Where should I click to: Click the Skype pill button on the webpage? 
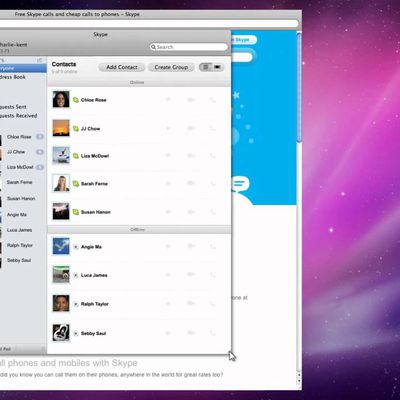(x=244, y=40)
